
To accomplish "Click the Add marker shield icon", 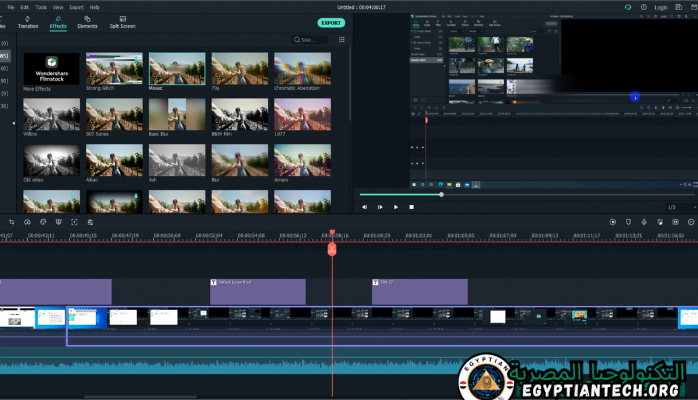I will (628, 222).
